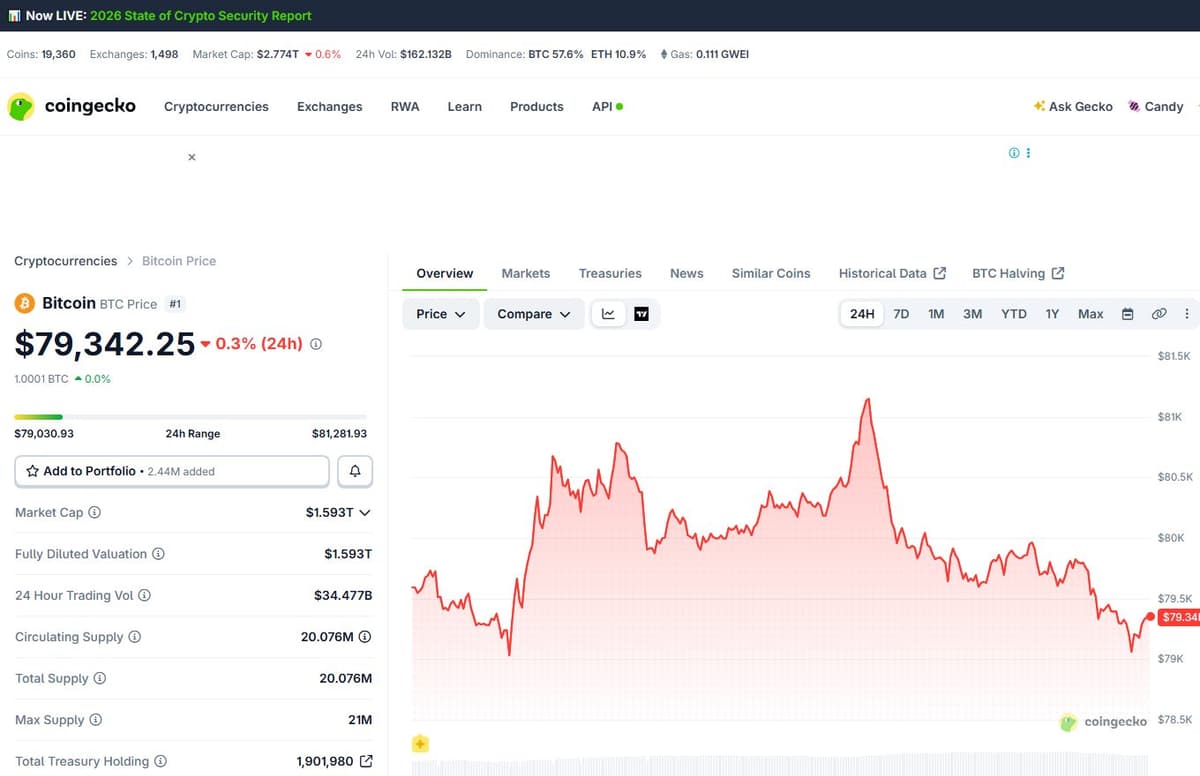The width and height of the screenshot is (1200, 776).
Task: Open BTC Halving link
Action: tap(1018, 273)
